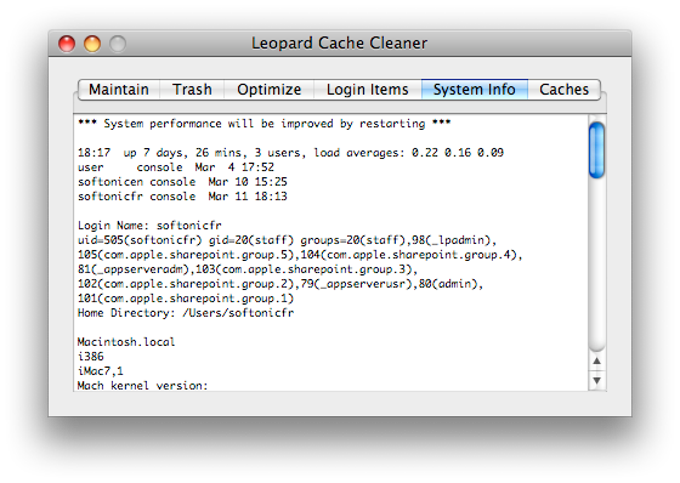Click the 'iMac7,1' model line
This screenshot has height=483, width=680.
tap(100, 371)
